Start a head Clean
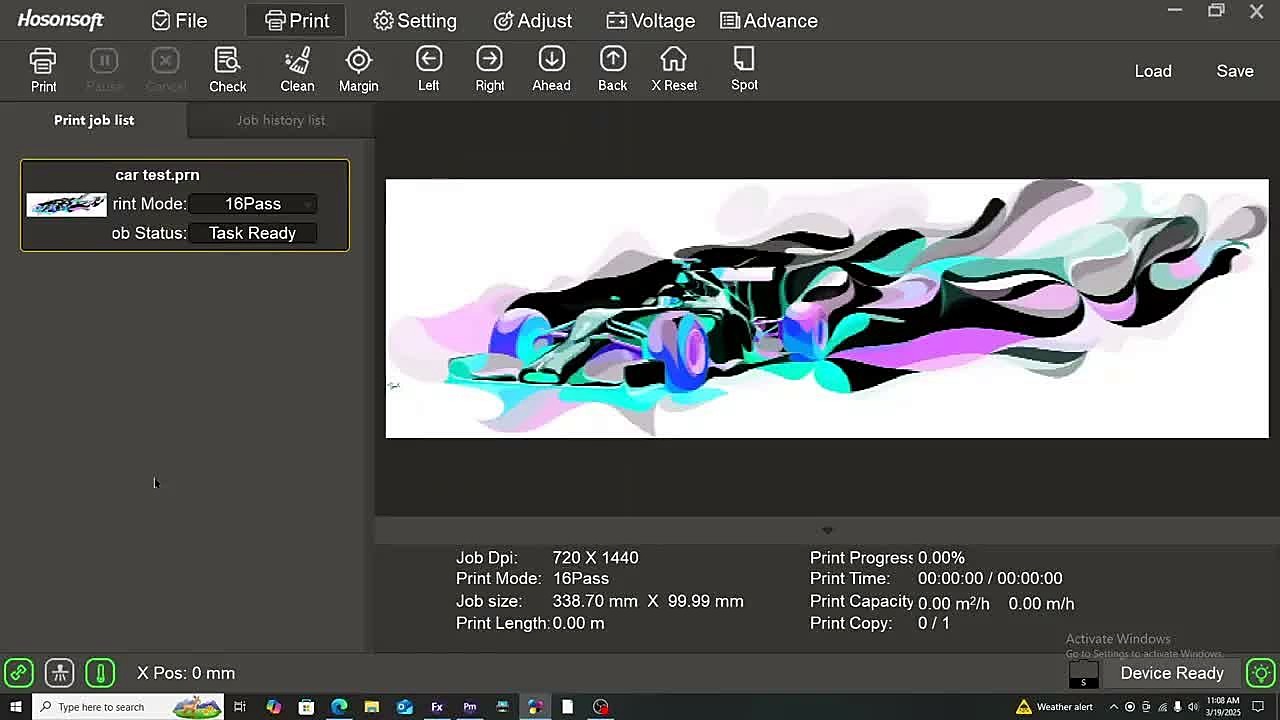1280x720 pixels. (297, 70)
